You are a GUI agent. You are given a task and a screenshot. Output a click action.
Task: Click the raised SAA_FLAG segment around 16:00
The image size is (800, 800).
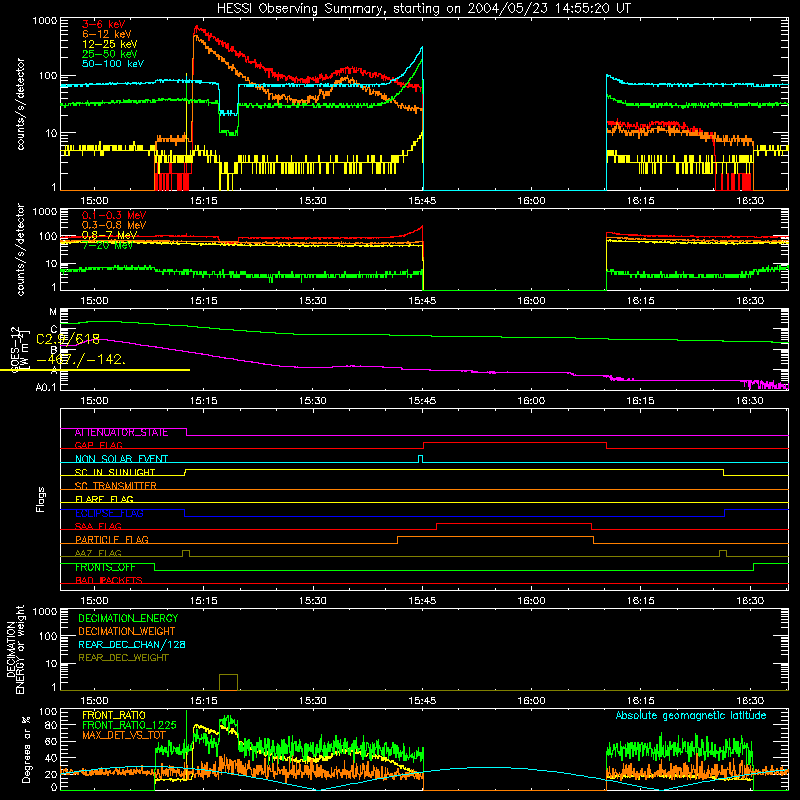[514, 524]
